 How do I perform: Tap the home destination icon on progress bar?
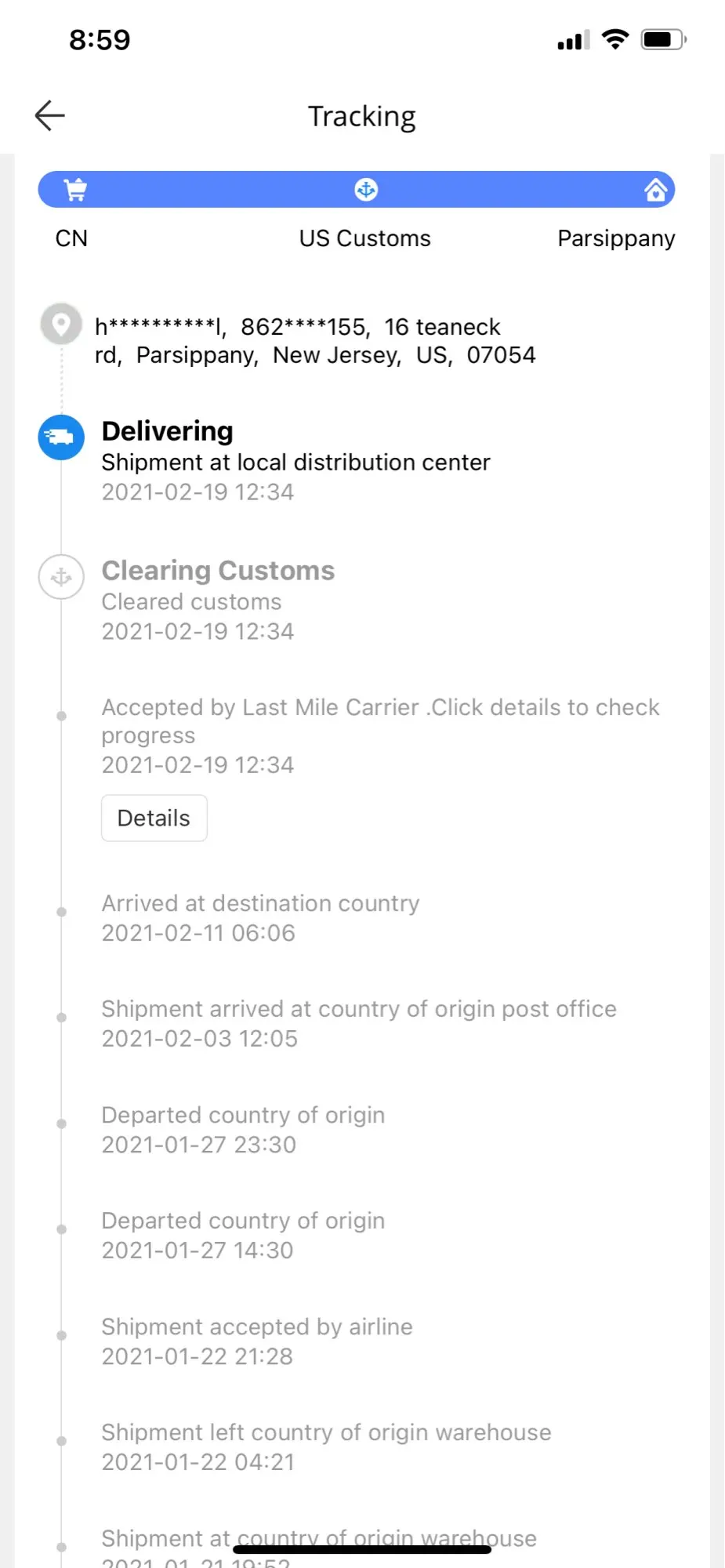point(655,190)
